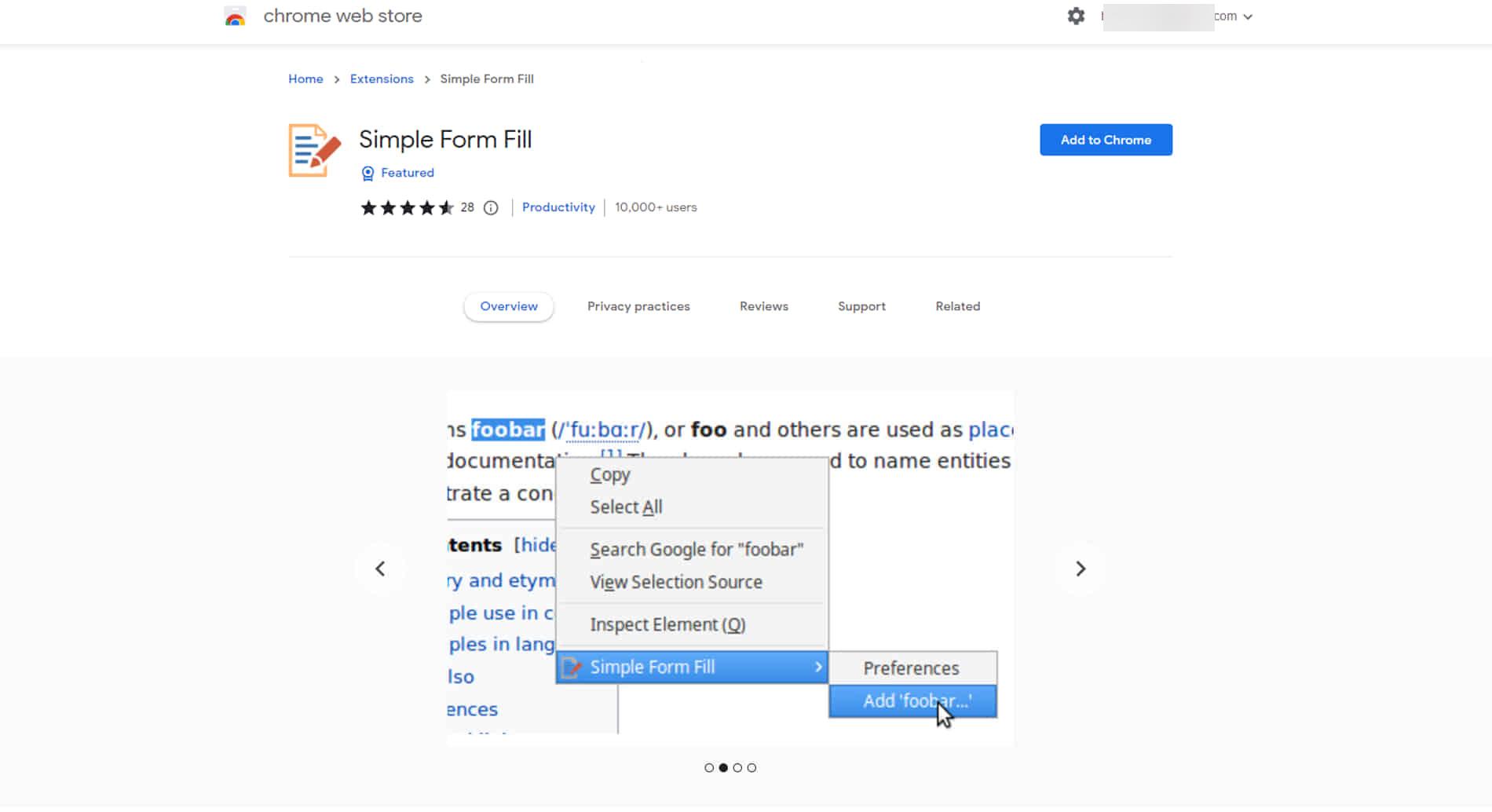Click the chrome web store logo

click(x=235, y=16)
